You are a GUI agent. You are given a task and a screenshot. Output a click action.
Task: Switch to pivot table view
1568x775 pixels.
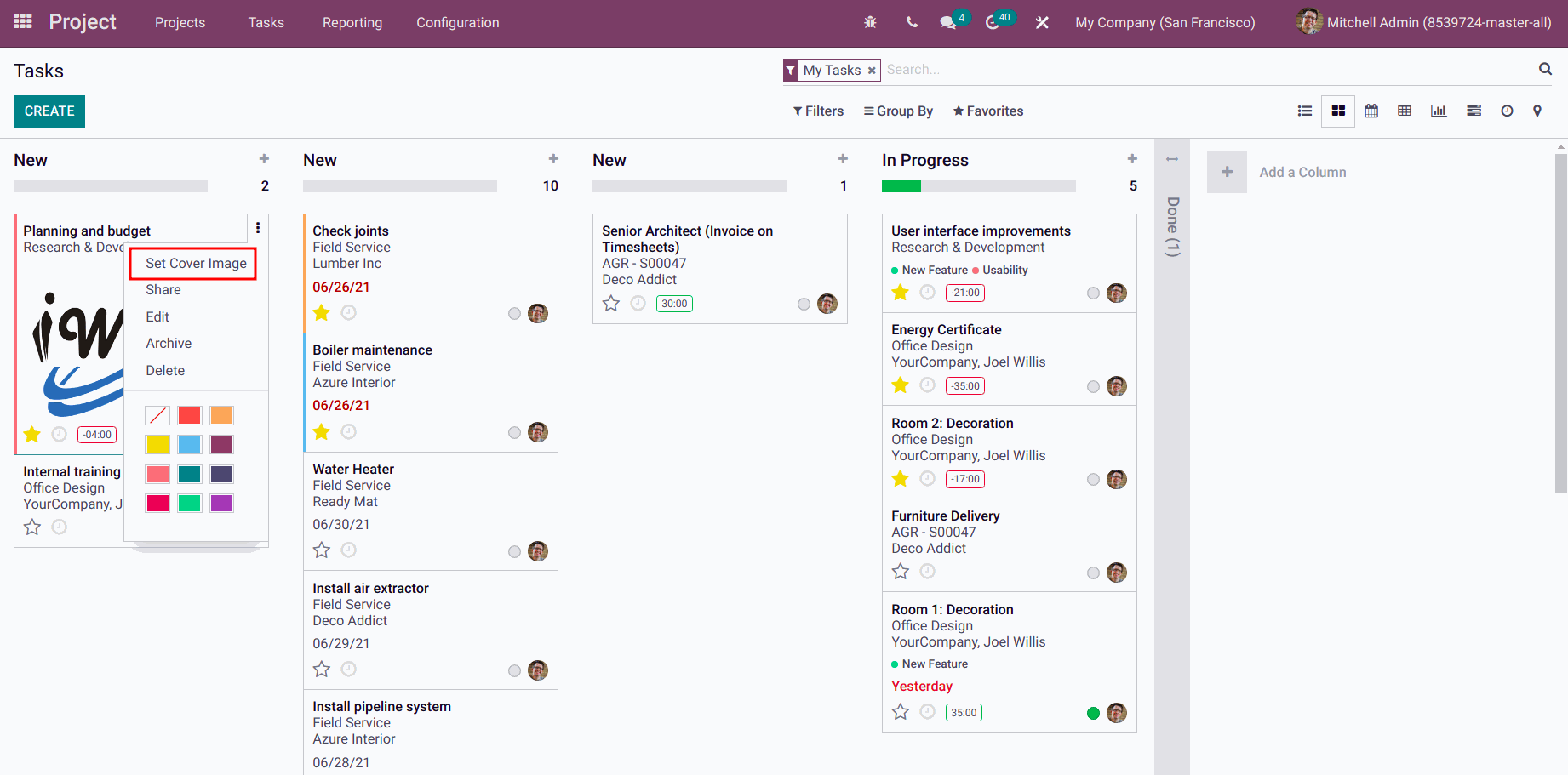[1405, 111]
